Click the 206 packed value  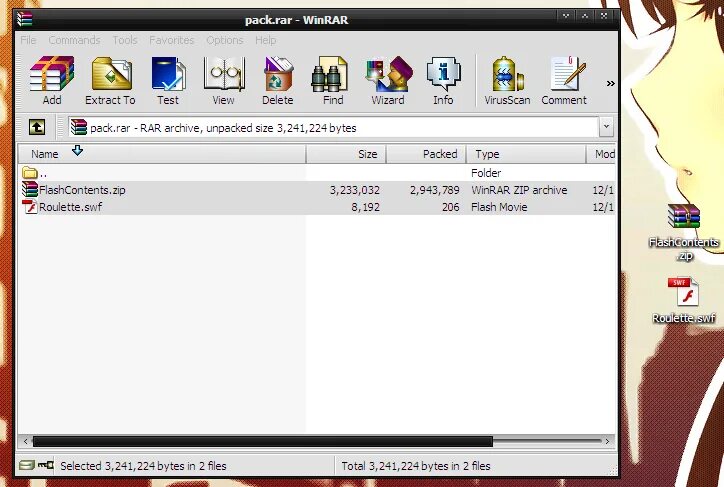point(451,207)
